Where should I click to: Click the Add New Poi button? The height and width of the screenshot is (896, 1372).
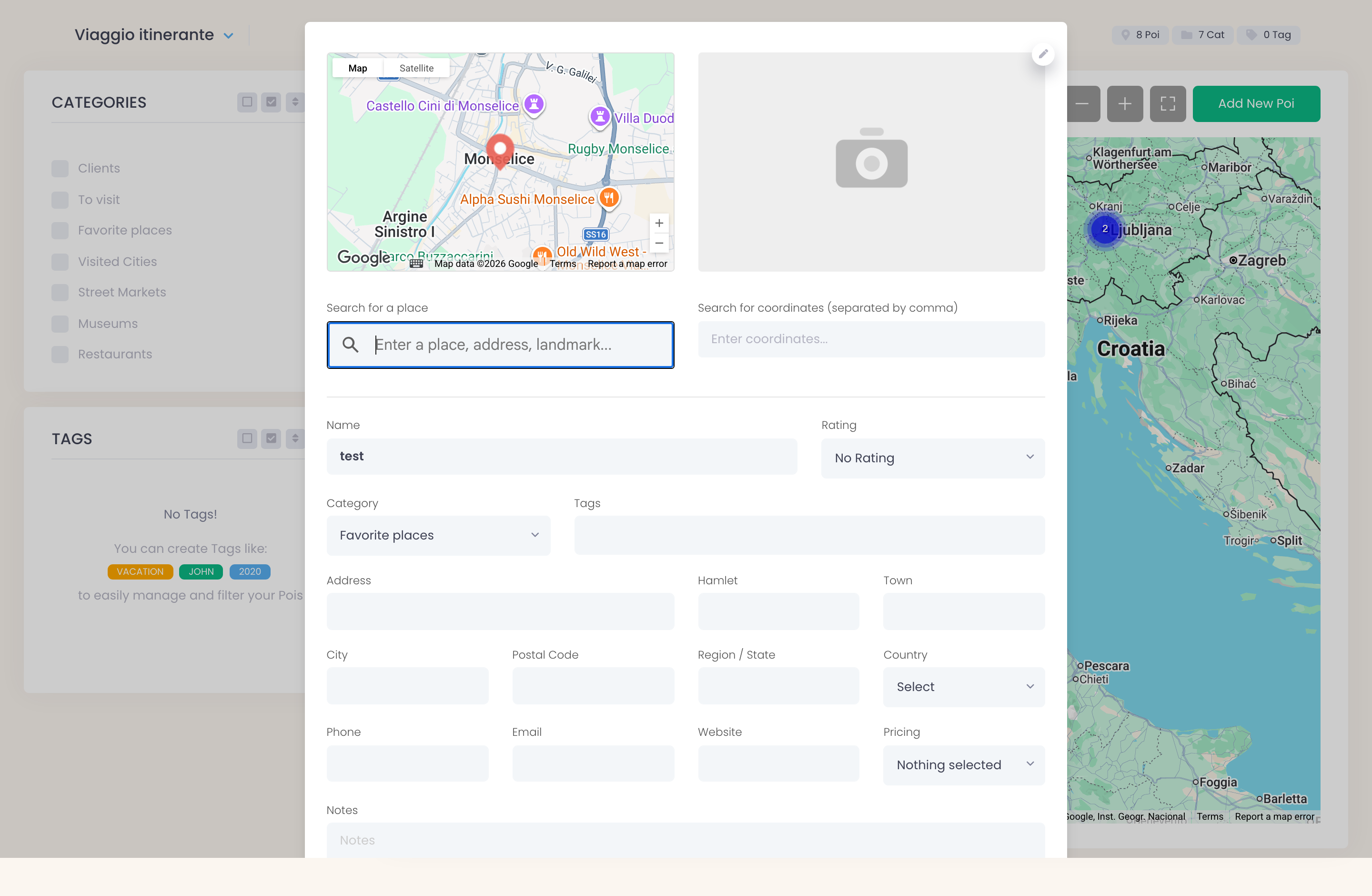click(1256, 104)
